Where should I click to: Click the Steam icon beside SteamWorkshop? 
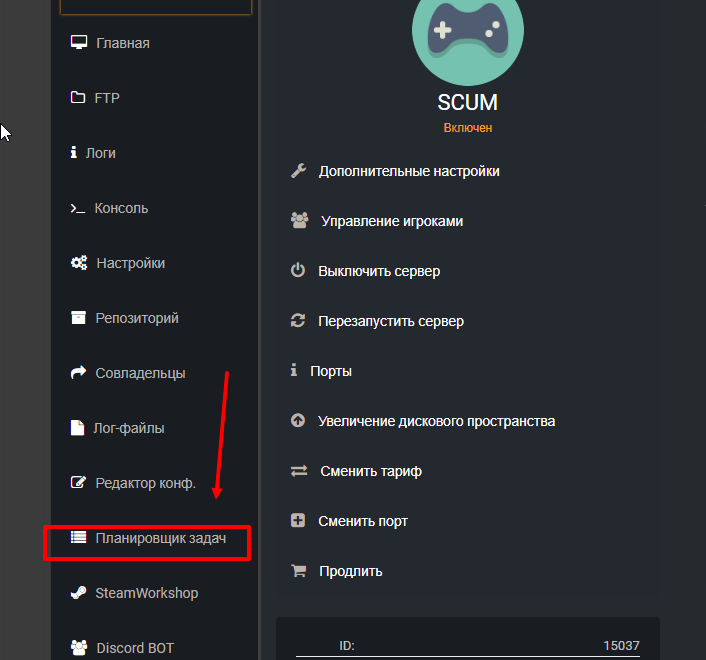(78, 593)
